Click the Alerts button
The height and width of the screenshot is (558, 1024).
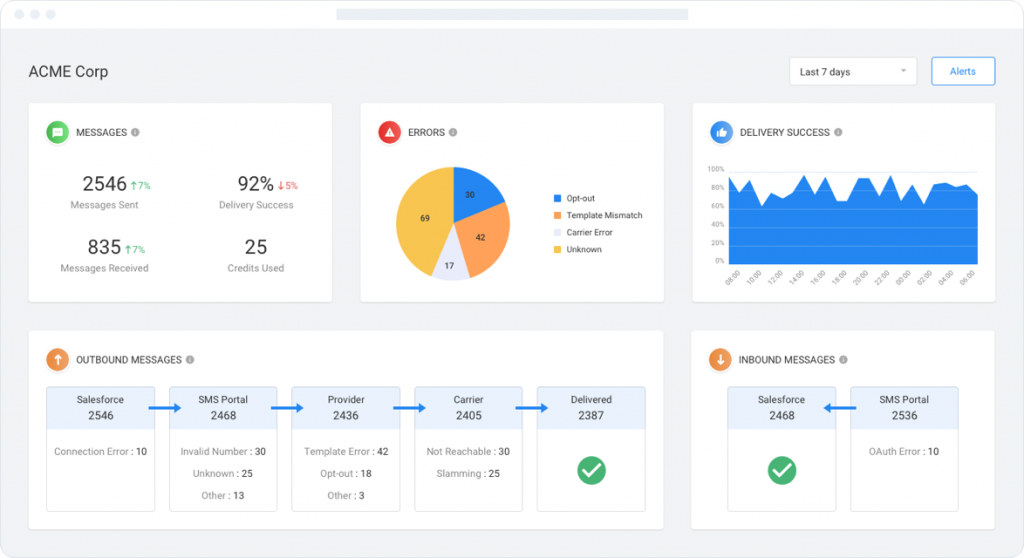coord(962,72)
